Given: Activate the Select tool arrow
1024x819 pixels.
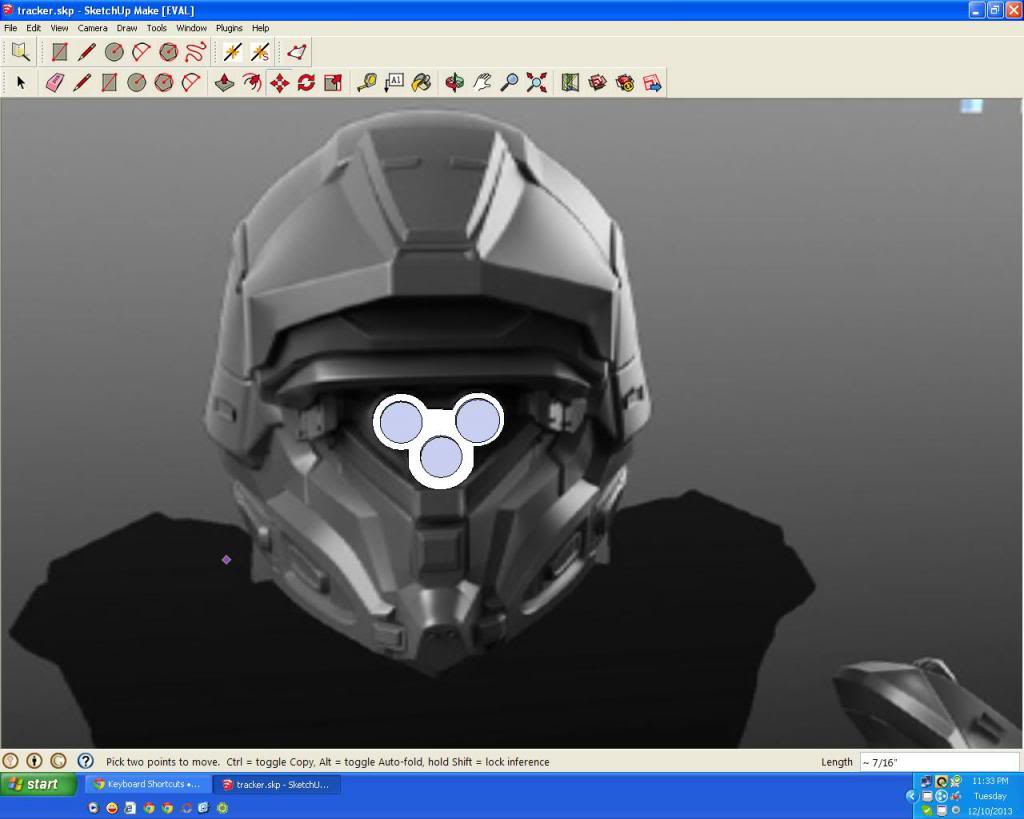Looking at the screenshot, I should pos(20,83).
